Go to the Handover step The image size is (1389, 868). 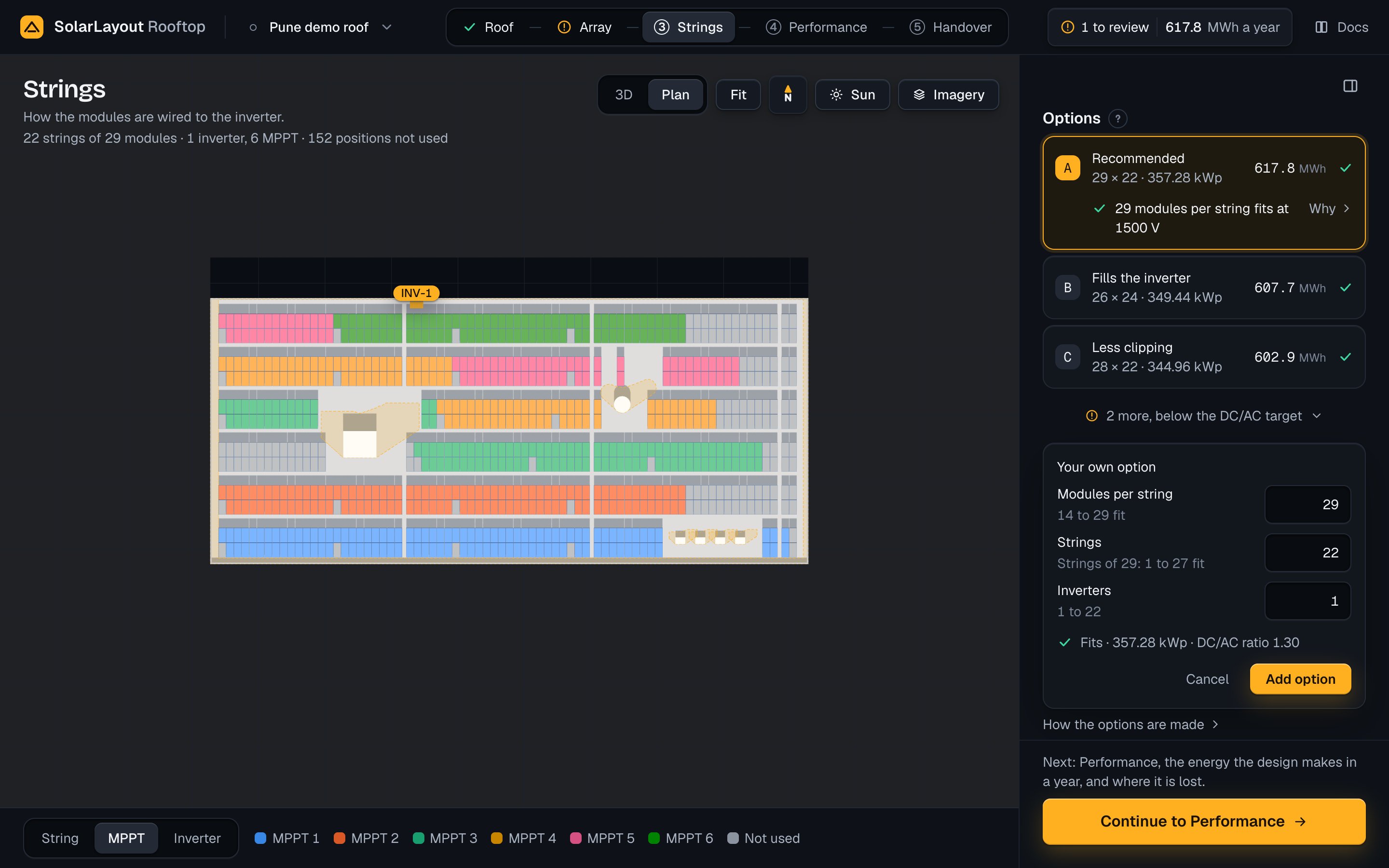tap(951, 27)
